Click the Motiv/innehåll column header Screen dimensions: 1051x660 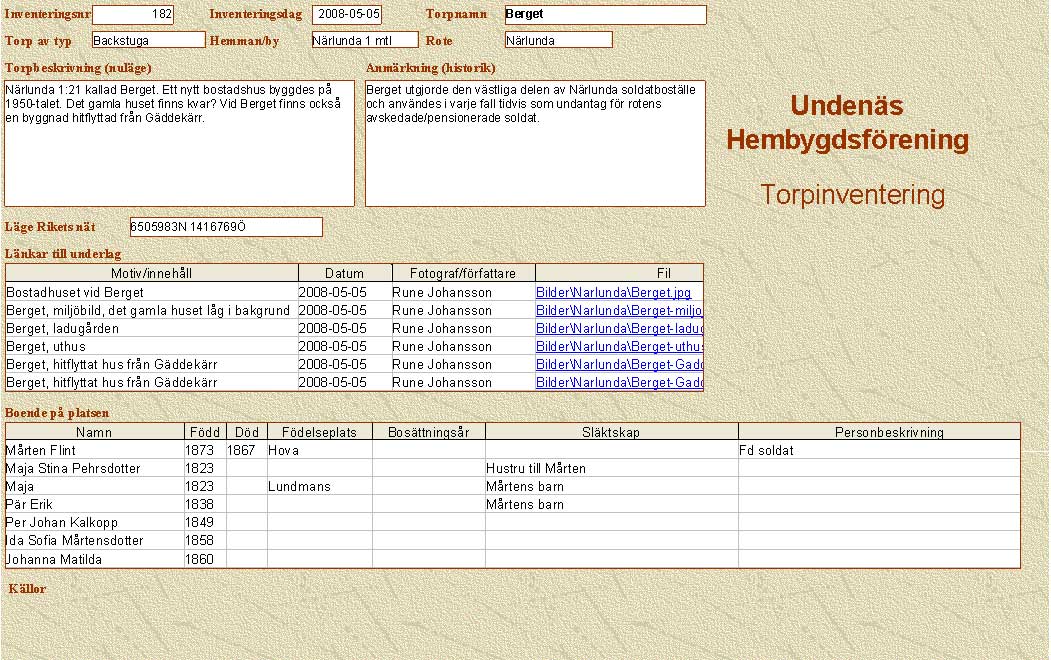tap(152, 274)
